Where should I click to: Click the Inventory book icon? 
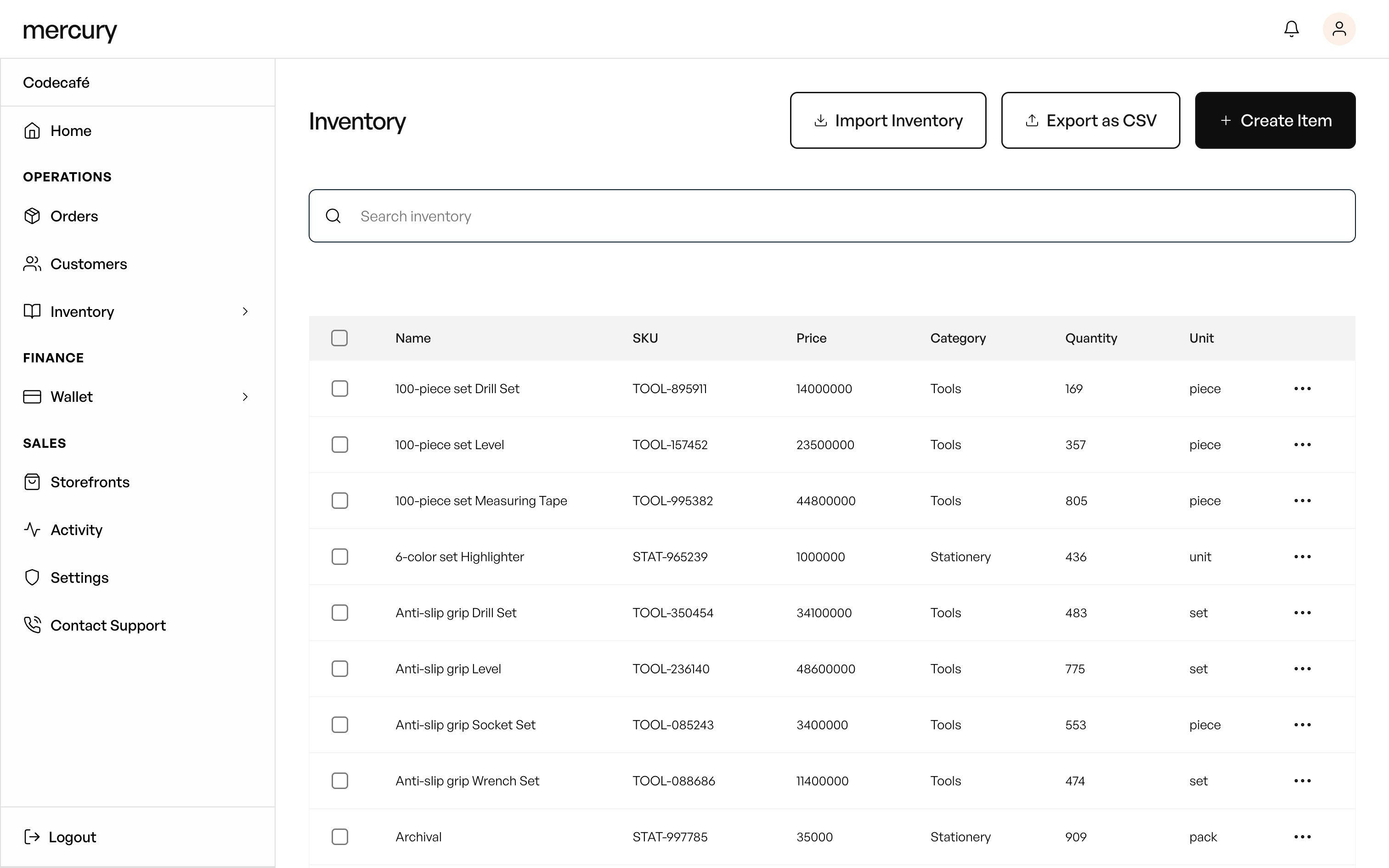(32, 311)
